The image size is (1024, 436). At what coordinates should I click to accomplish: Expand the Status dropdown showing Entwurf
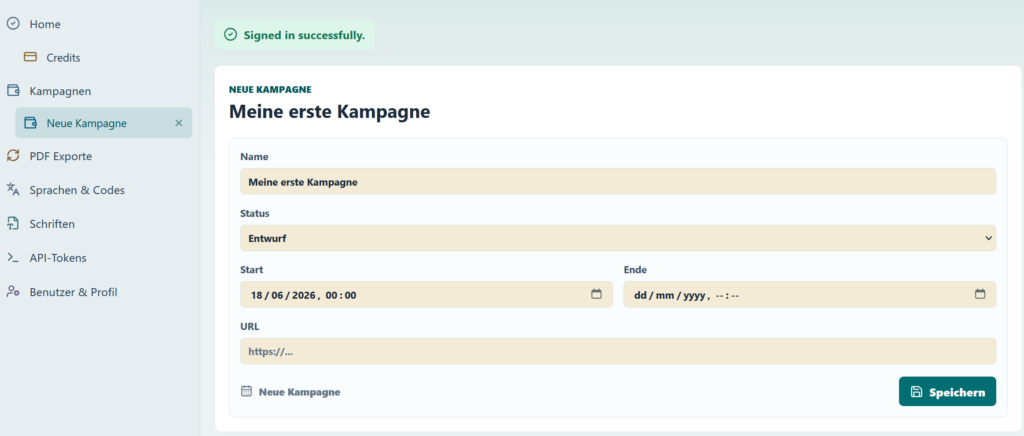[x=618, y=238]
